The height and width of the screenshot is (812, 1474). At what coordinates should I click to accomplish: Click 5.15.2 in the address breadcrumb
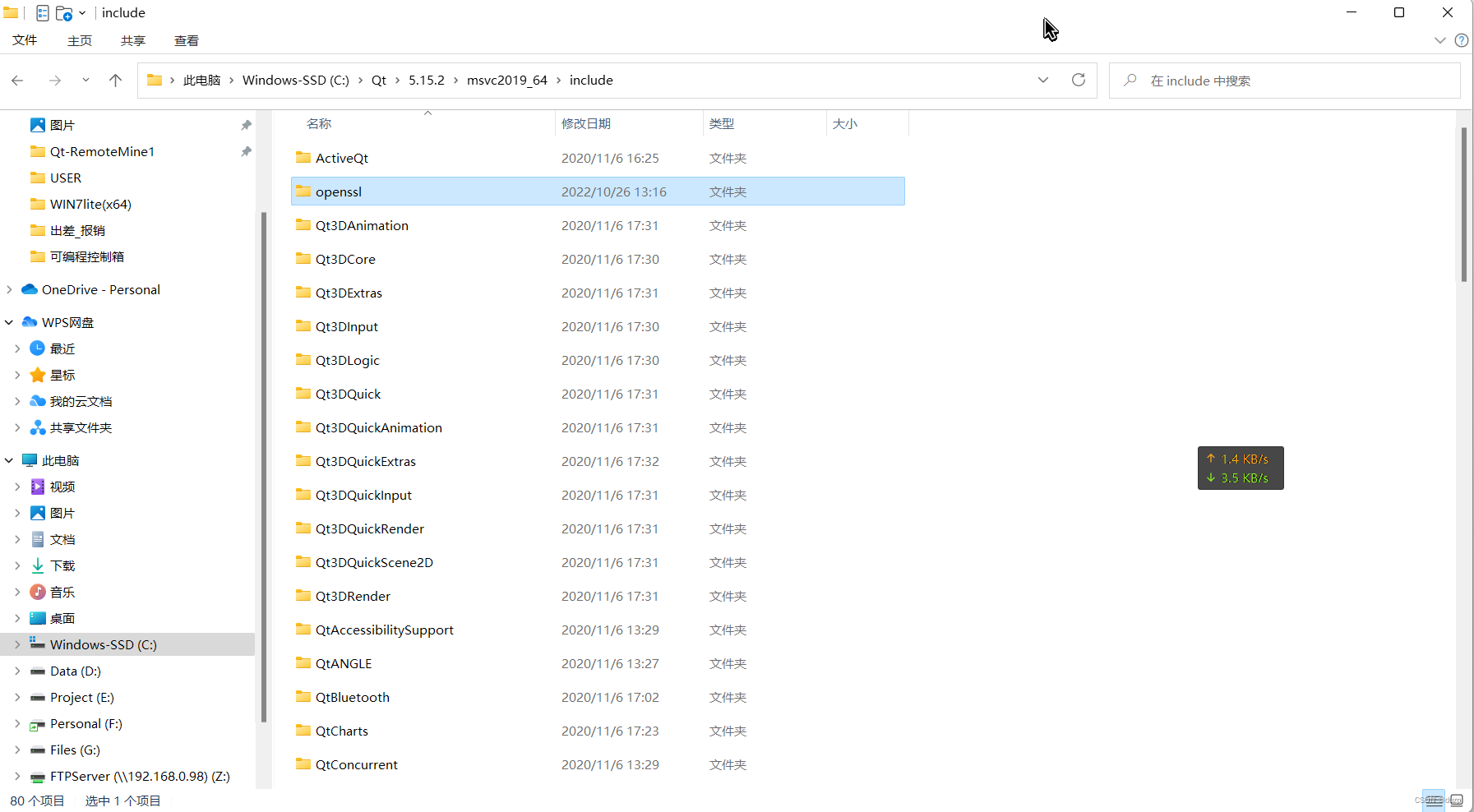[427, 81]
